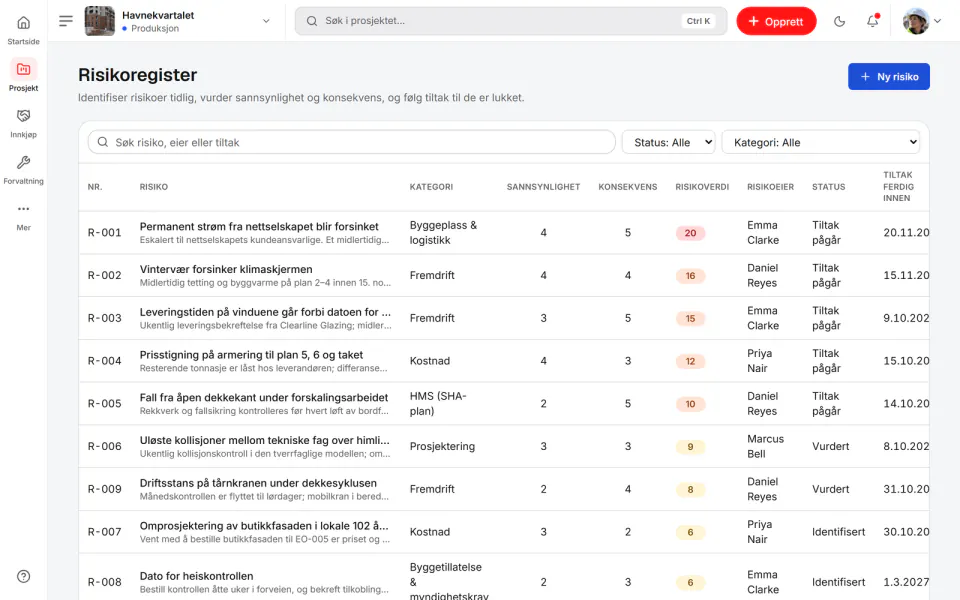Open the Status: Alle filter dropdown
The height and width of the screenshot is (600, 960).
tap(669, 142)
